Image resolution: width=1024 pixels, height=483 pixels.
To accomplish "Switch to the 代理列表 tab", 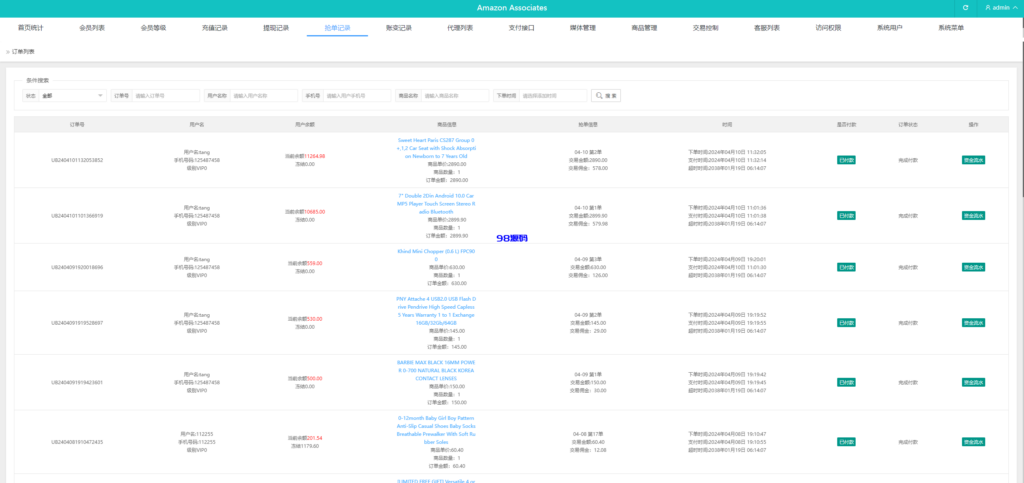I will point(460,28).
